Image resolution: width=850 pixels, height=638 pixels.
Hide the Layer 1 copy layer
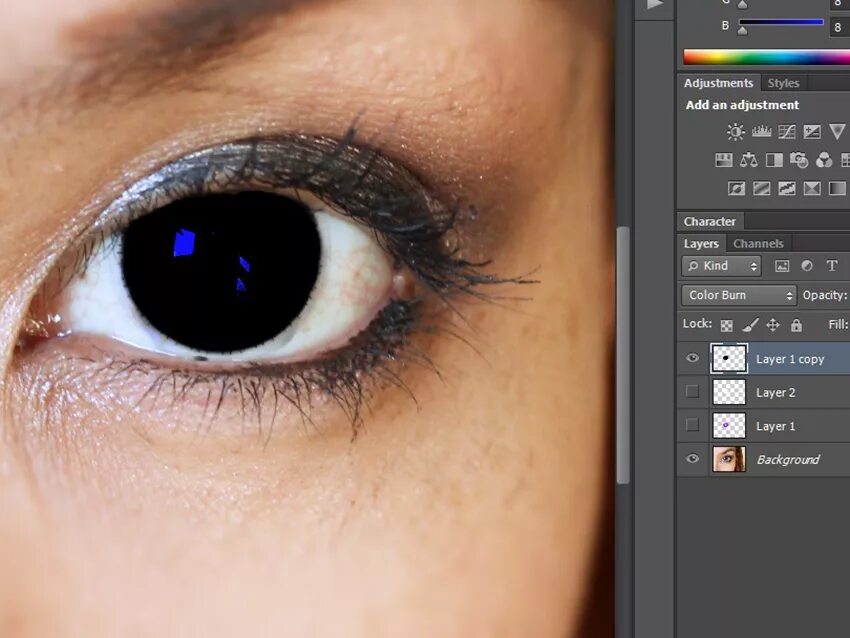[x=692, y=358]
